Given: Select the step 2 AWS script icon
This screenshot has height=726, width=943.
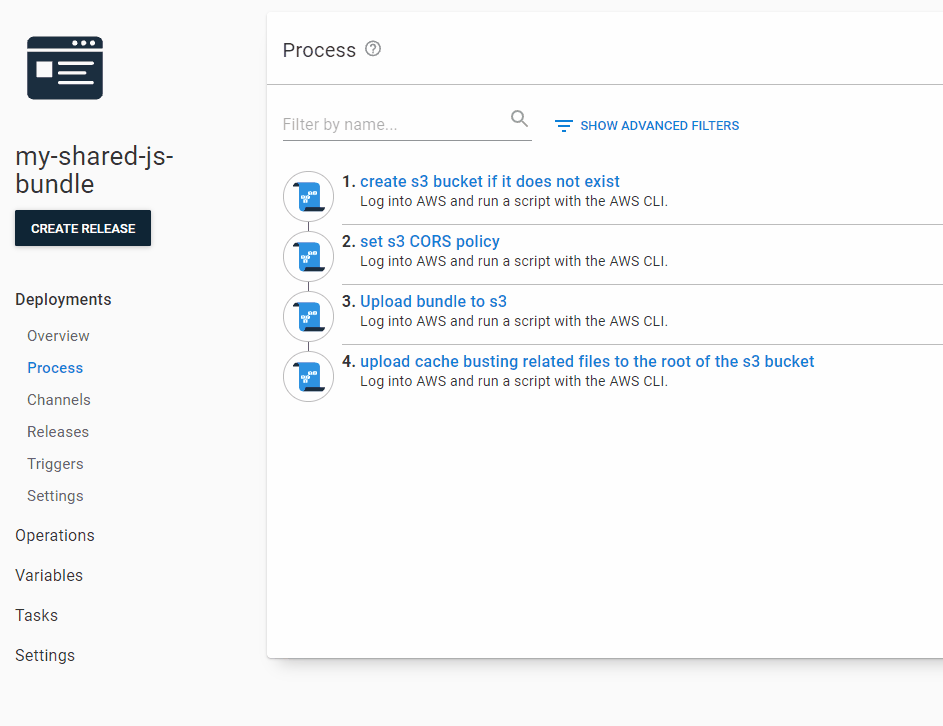Looking at the screenshot, I should pos(309,257).
